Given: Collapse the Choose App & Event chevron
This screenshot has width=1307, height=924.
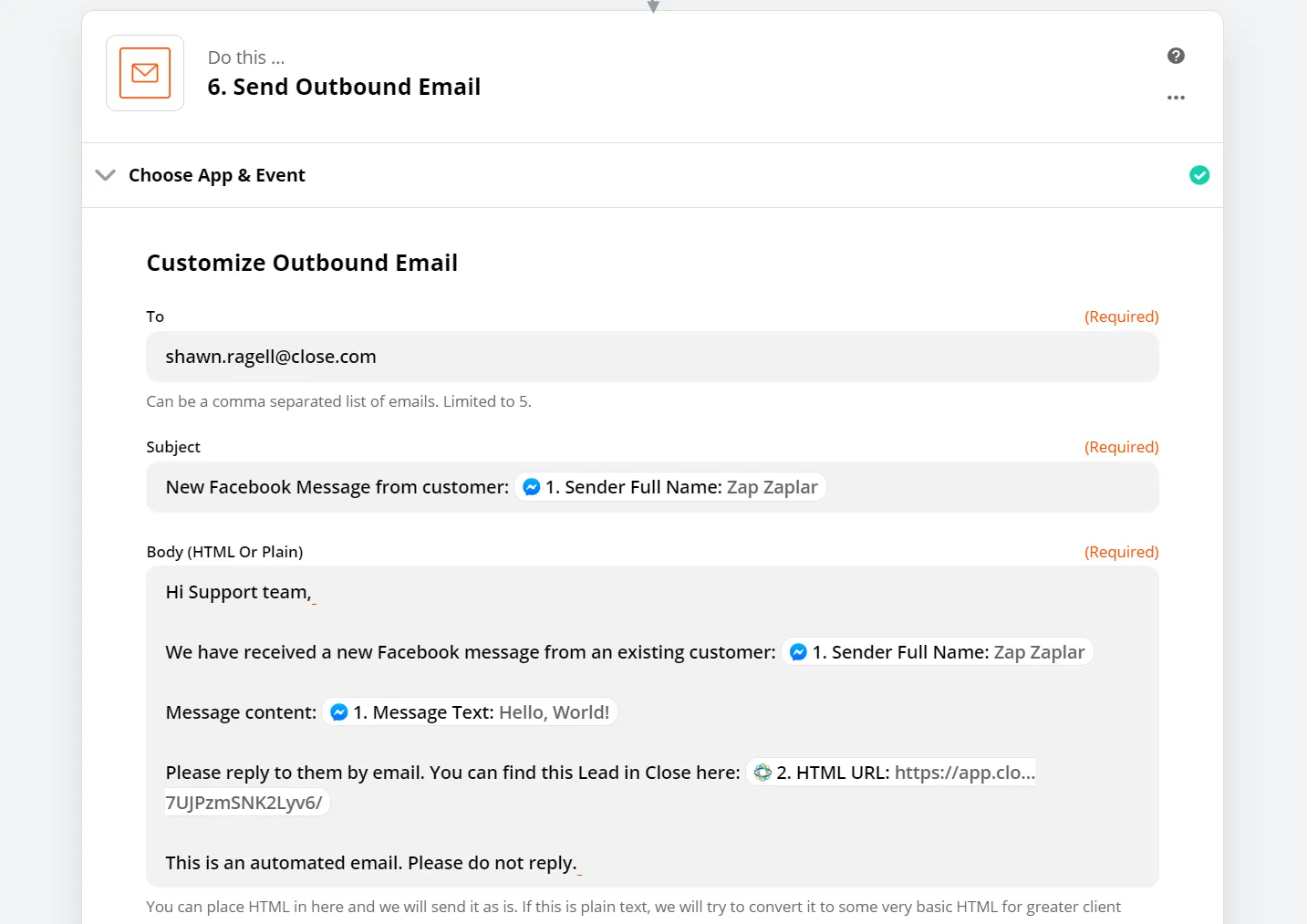Looking at the screenshot, I should point(106,175).
